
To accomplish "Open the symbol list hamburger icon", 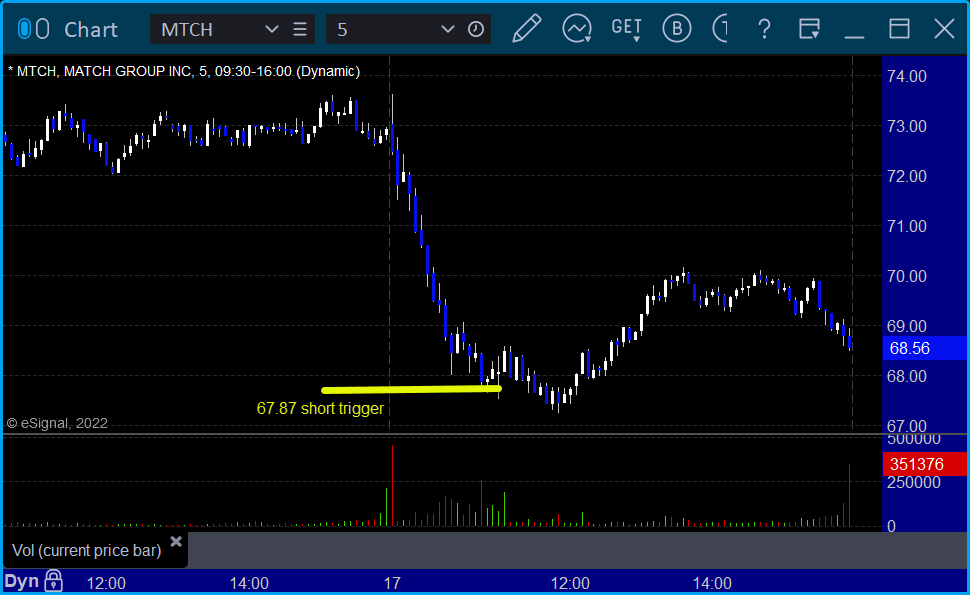I will pyautogui.click(x=300, y=29).
